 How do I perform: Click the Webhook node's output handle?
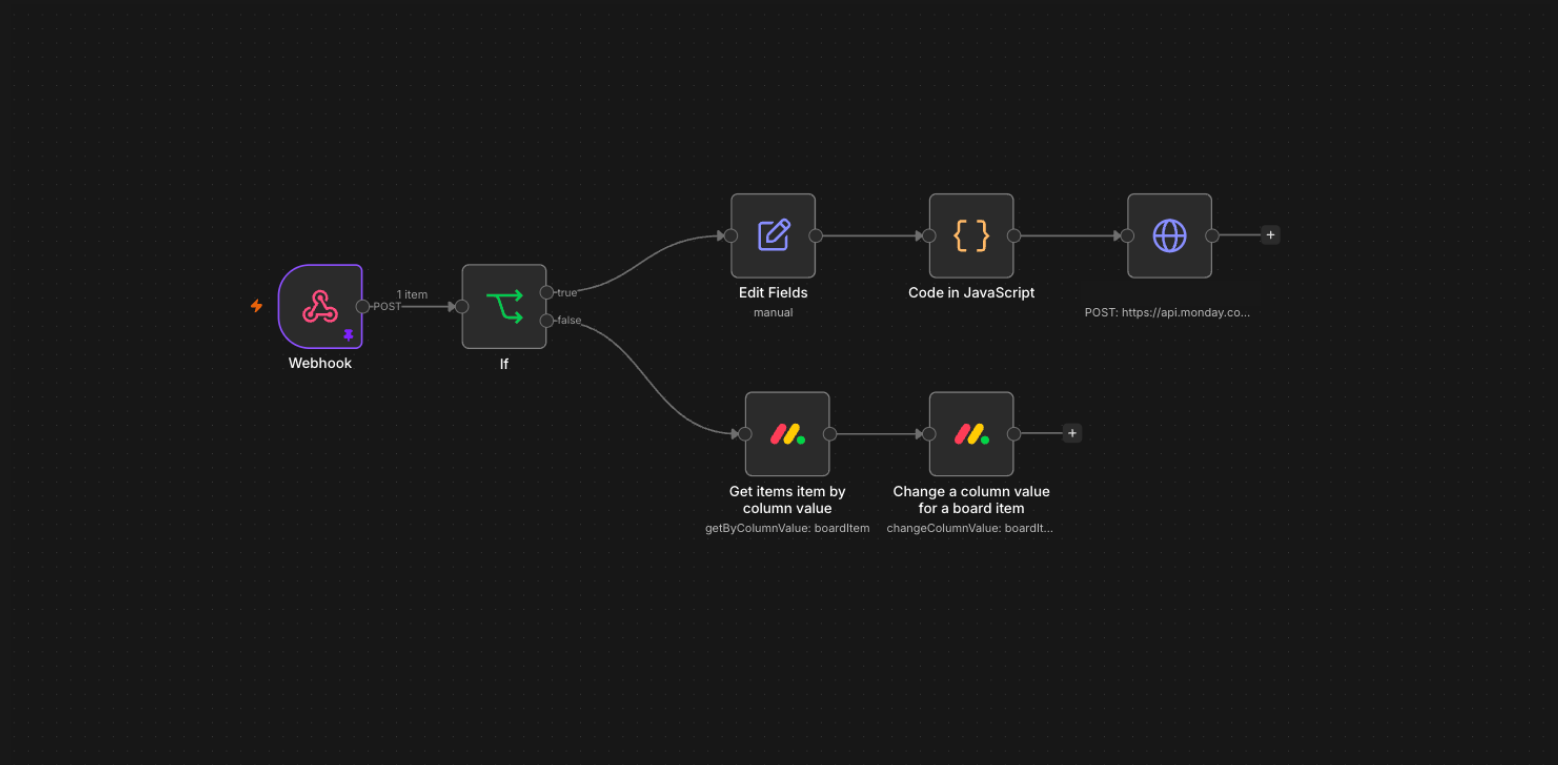point(362,306)
